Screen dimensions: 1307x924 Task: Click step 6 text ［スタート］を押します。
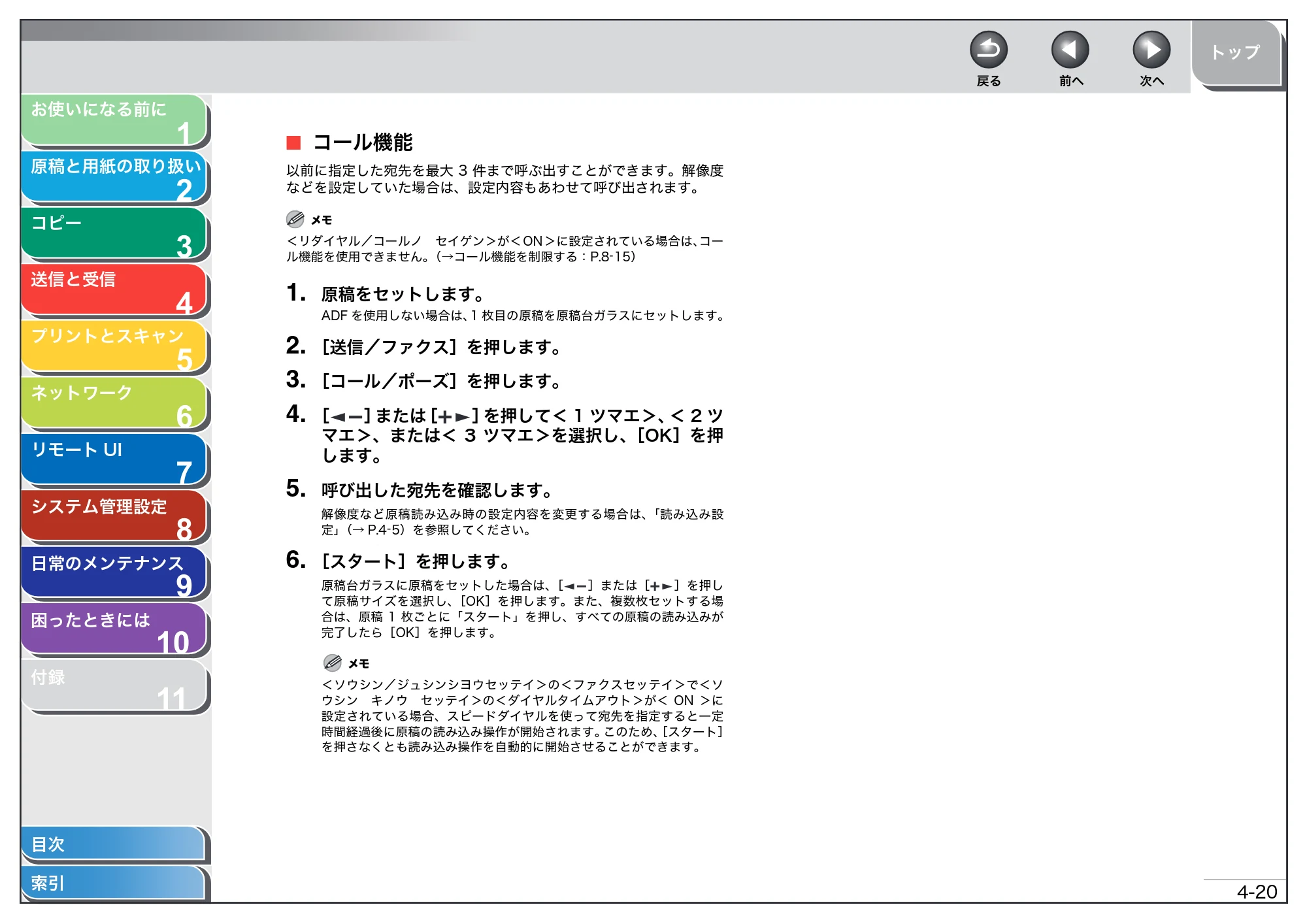[416, 561]
